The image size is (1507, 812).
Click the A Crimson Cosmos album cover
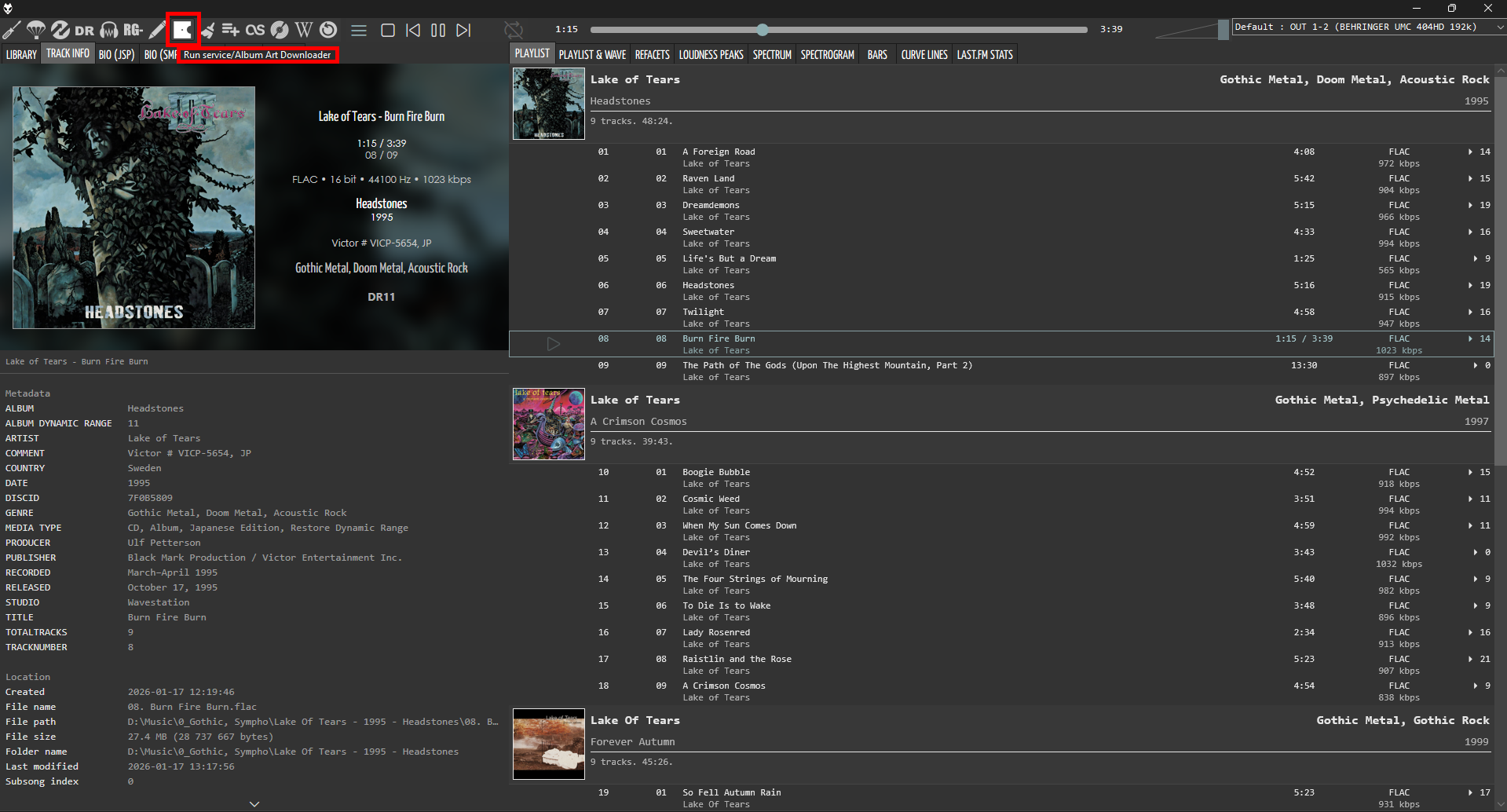click(548, 424)
